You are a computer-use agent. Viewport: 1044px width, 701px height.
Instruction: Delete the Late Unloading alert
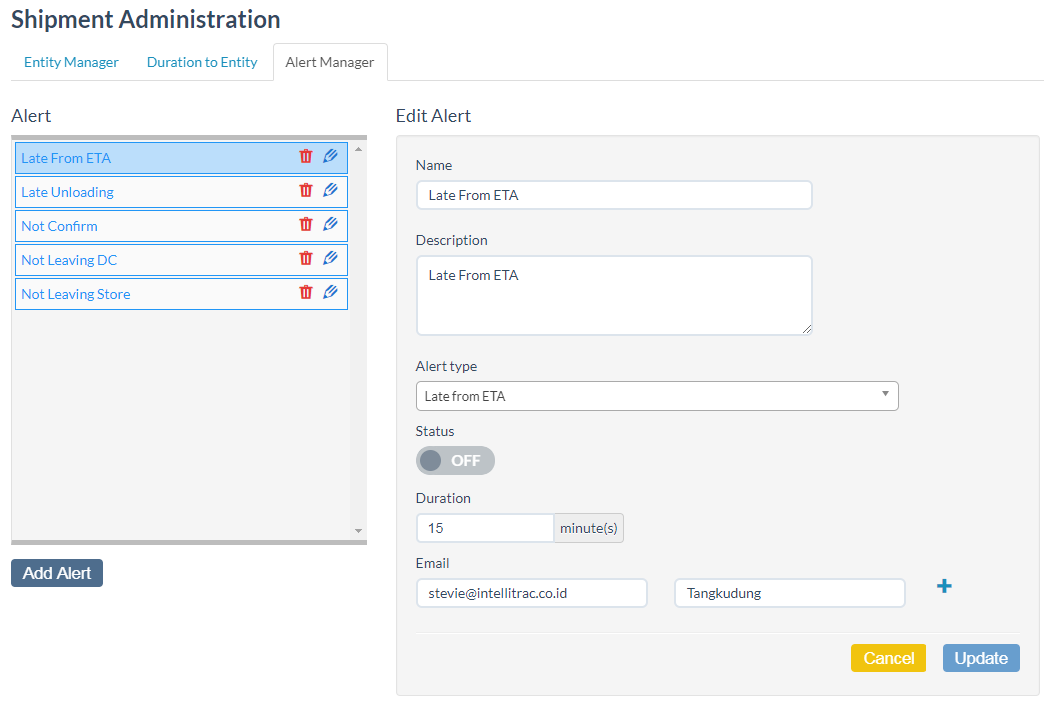(306, 191)
